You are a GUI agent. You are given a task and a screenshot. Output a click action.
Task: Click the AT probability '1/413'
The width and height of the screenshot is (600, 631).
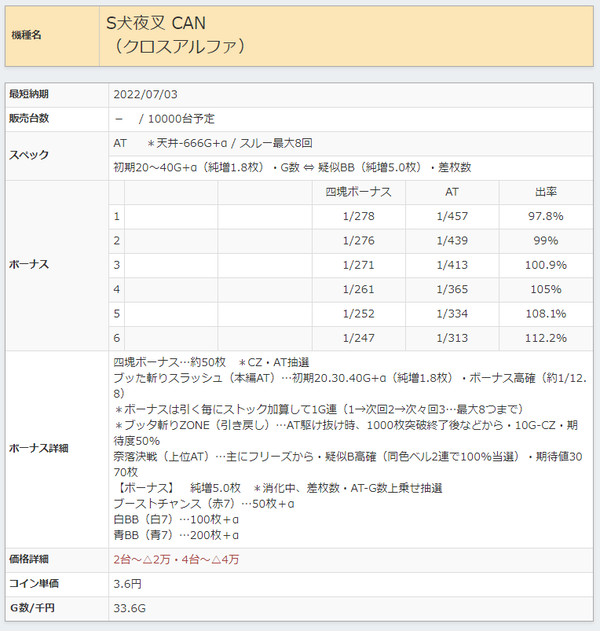[x=452, y=265]
